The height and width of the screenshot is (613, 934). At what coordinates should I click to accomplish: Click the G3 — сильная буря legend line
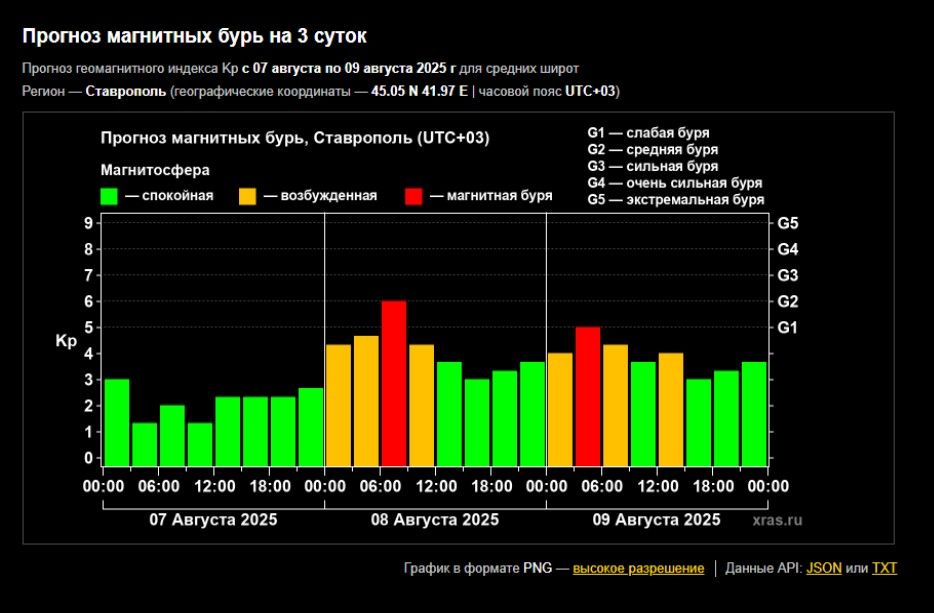pyautogui.click(x=653, y=166)
